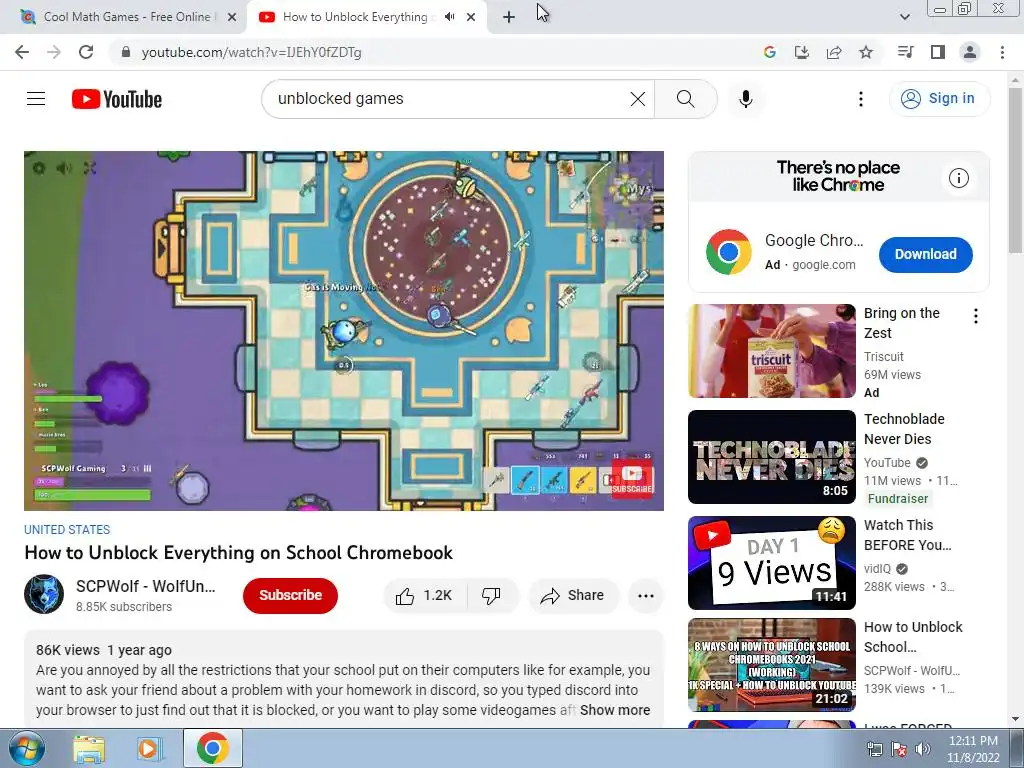Screen dimensions: 1024x768
Task: Click the How to Unblock School... title
Action: pos(913,637)
